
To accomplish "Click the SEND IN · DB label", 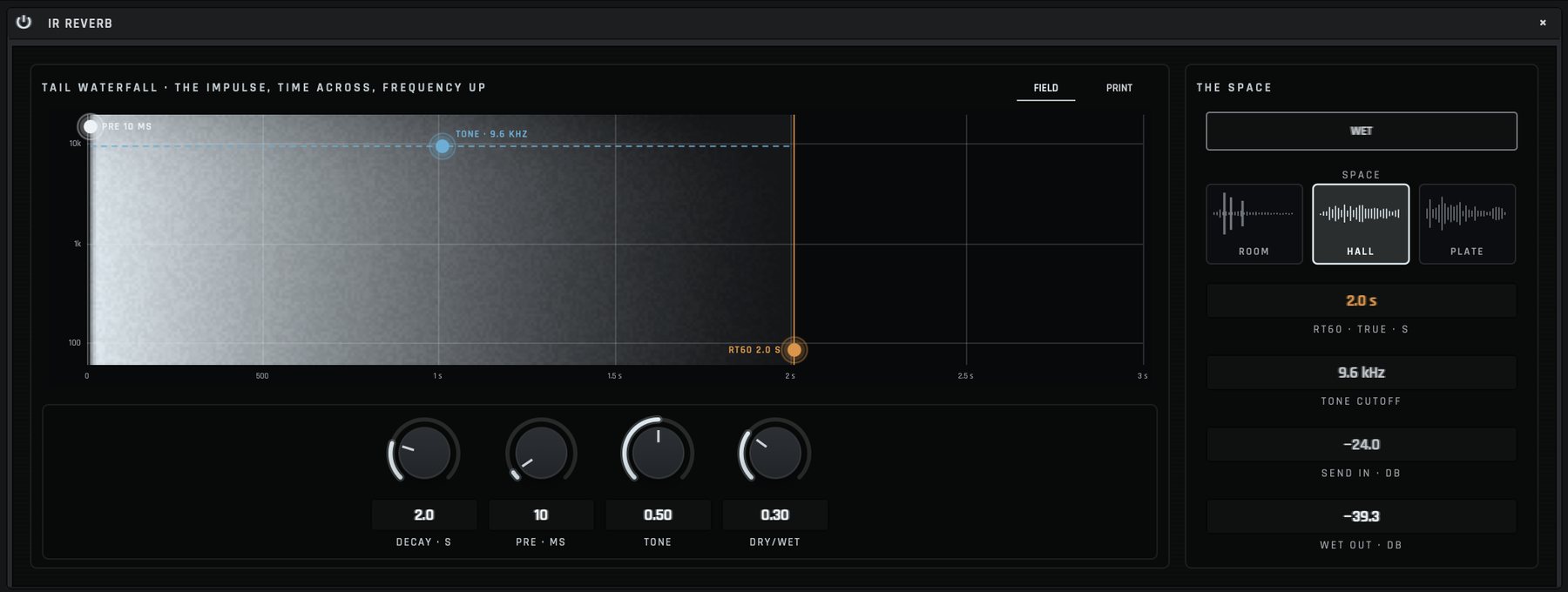I will pos(1361,474).
